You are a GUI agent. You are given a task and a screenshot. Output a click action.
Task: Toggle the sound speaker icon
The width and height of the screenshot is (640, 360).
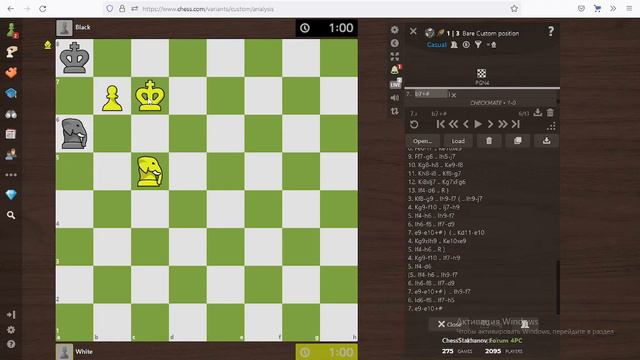pos(394,98)
